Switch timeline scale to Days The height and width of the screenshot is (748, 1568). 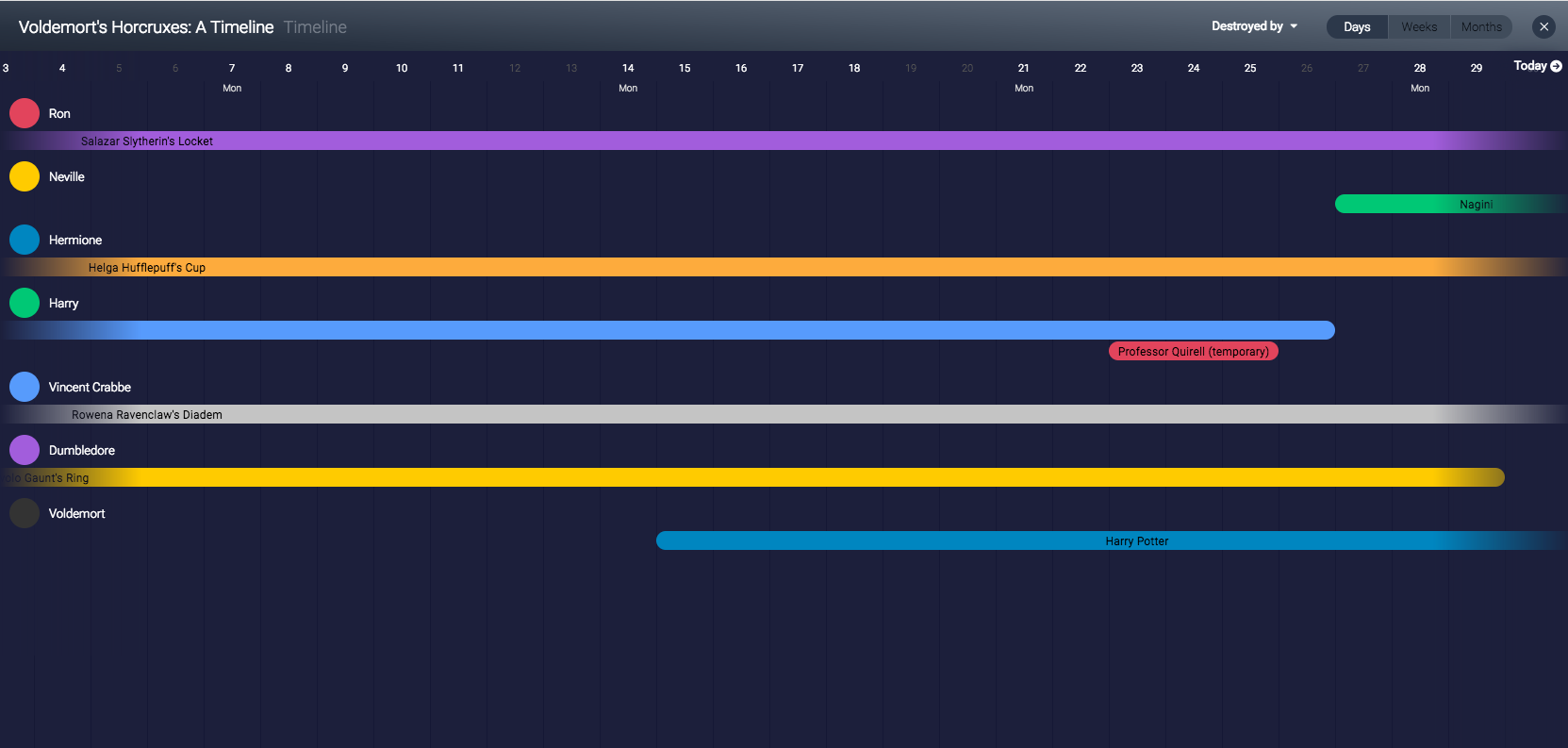tap(1357, 26)
